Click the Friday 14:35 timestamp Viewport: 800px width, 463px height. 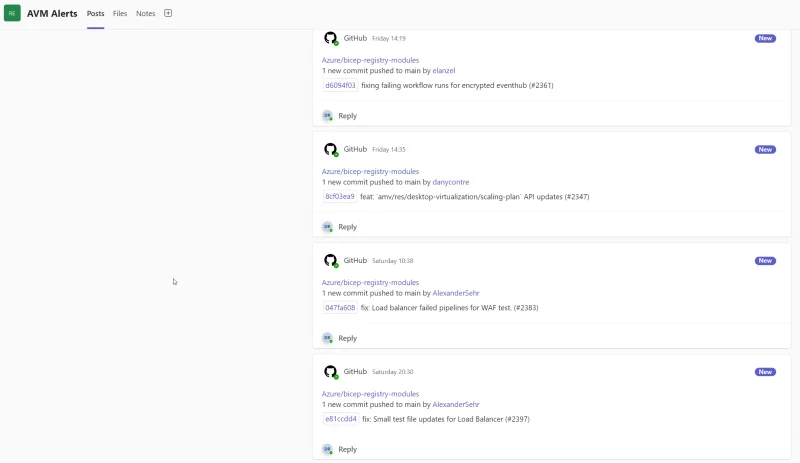389,150
